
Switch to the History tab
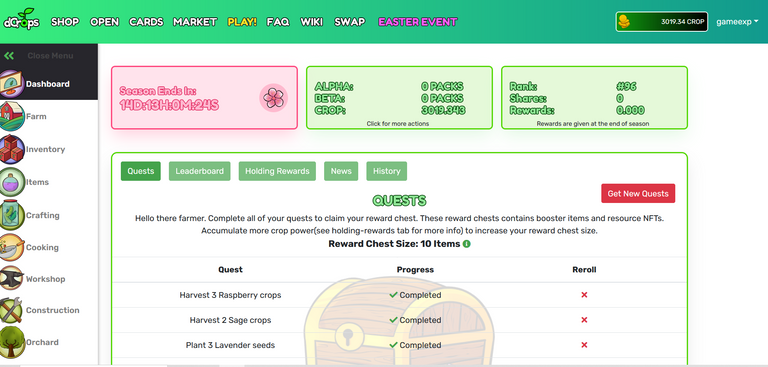point(386,171)
